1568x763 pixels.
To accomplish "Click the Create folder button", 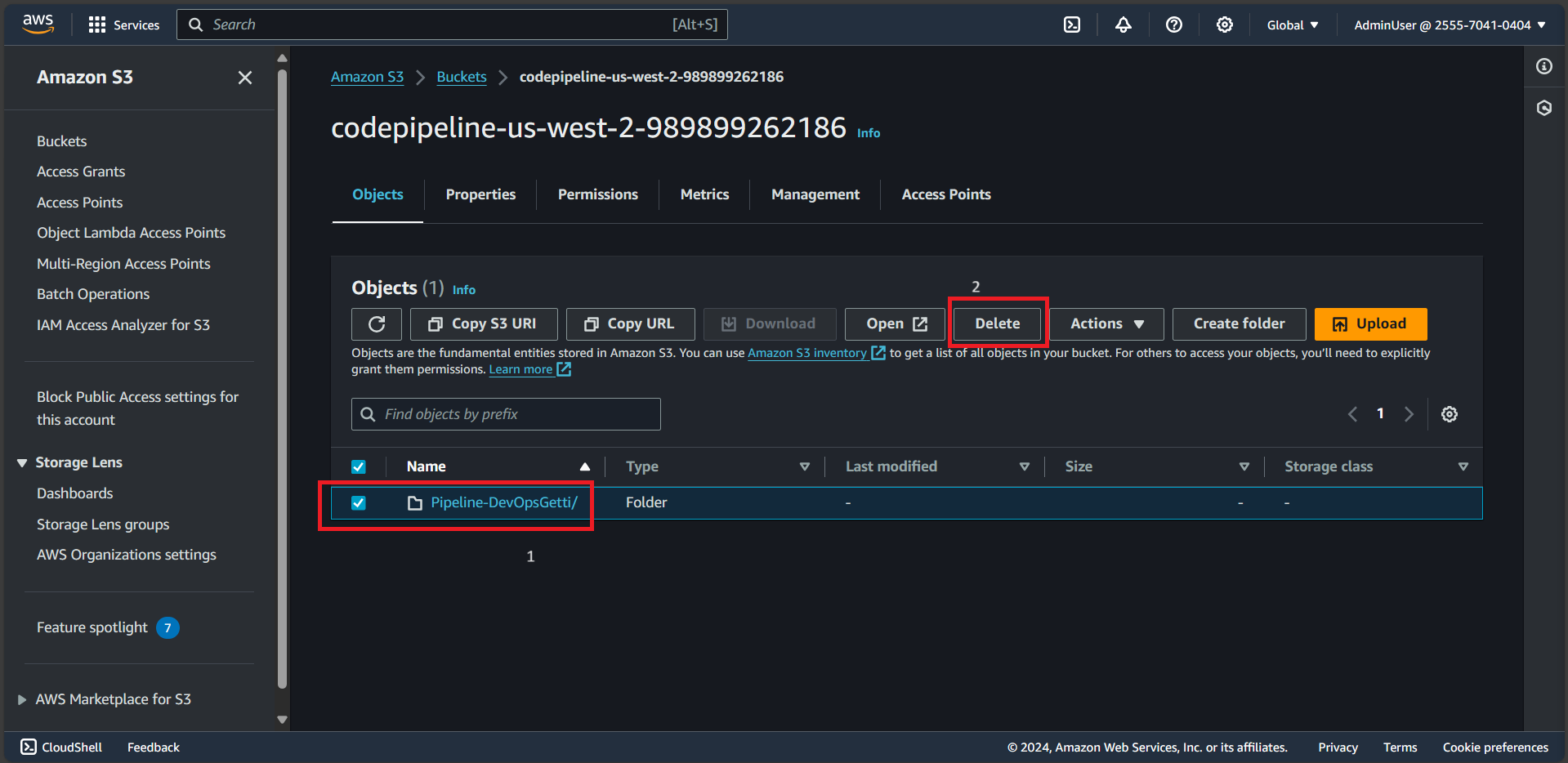I will (x=1239, y=324).
